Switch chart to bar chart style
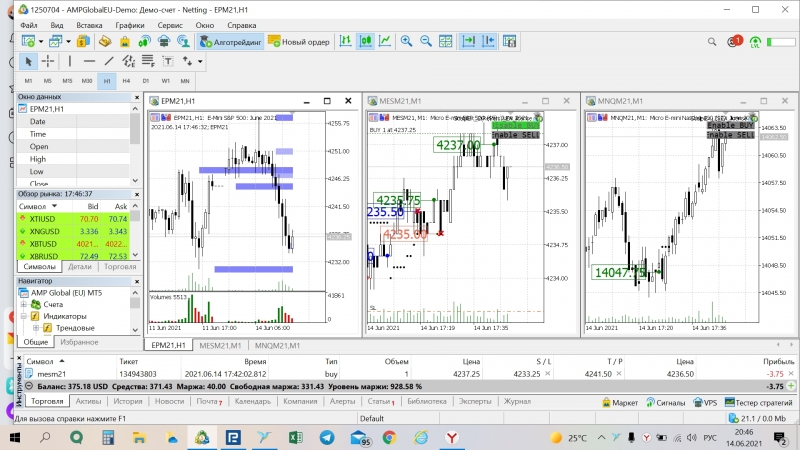The width and height of the screenshot is (800, 450). tap(346, 42)
